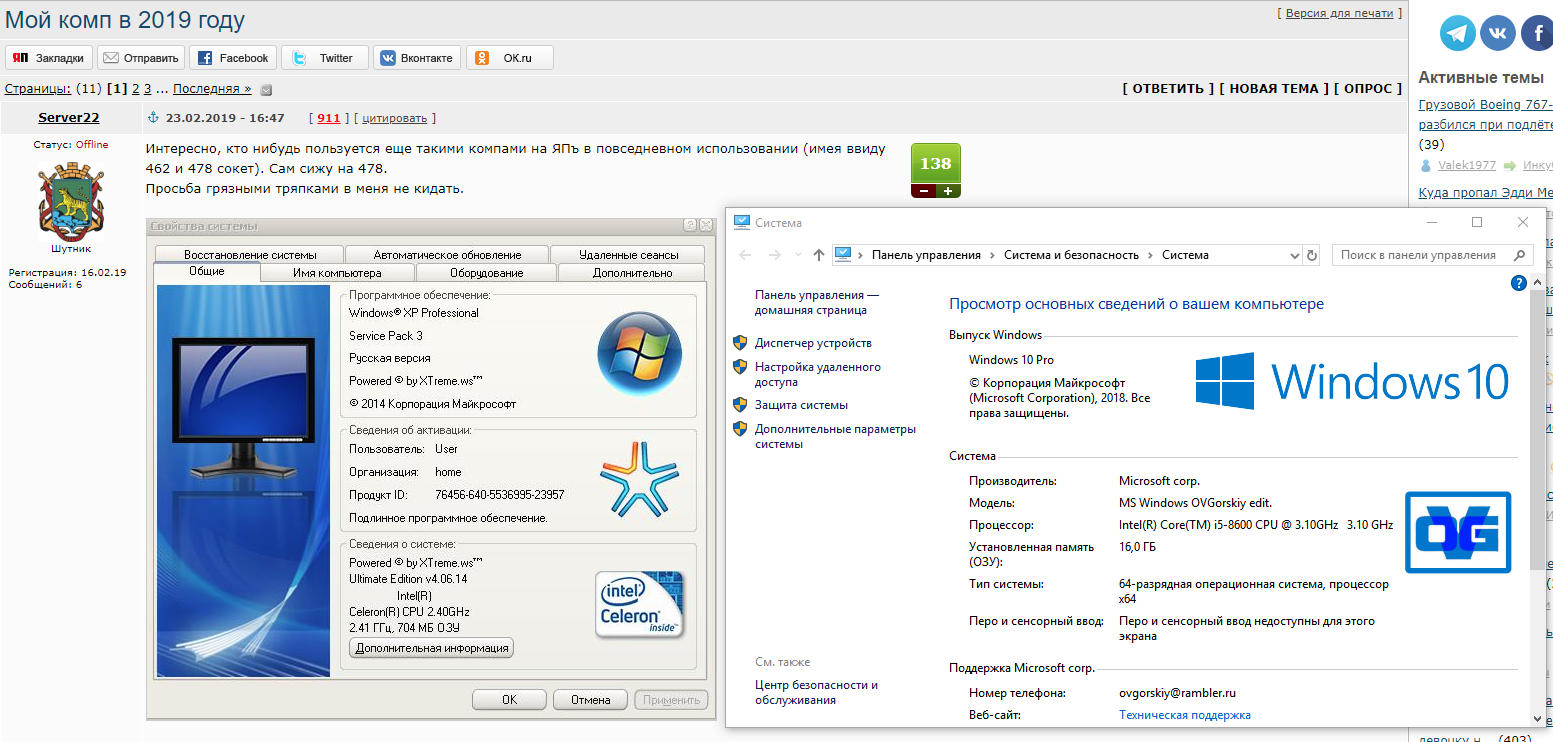Image resolution: width=1553 pixels, height=742 pixels.
Task: Expand chevron after Система и безопасность breadcrumb
Action: click(1150, 255)
